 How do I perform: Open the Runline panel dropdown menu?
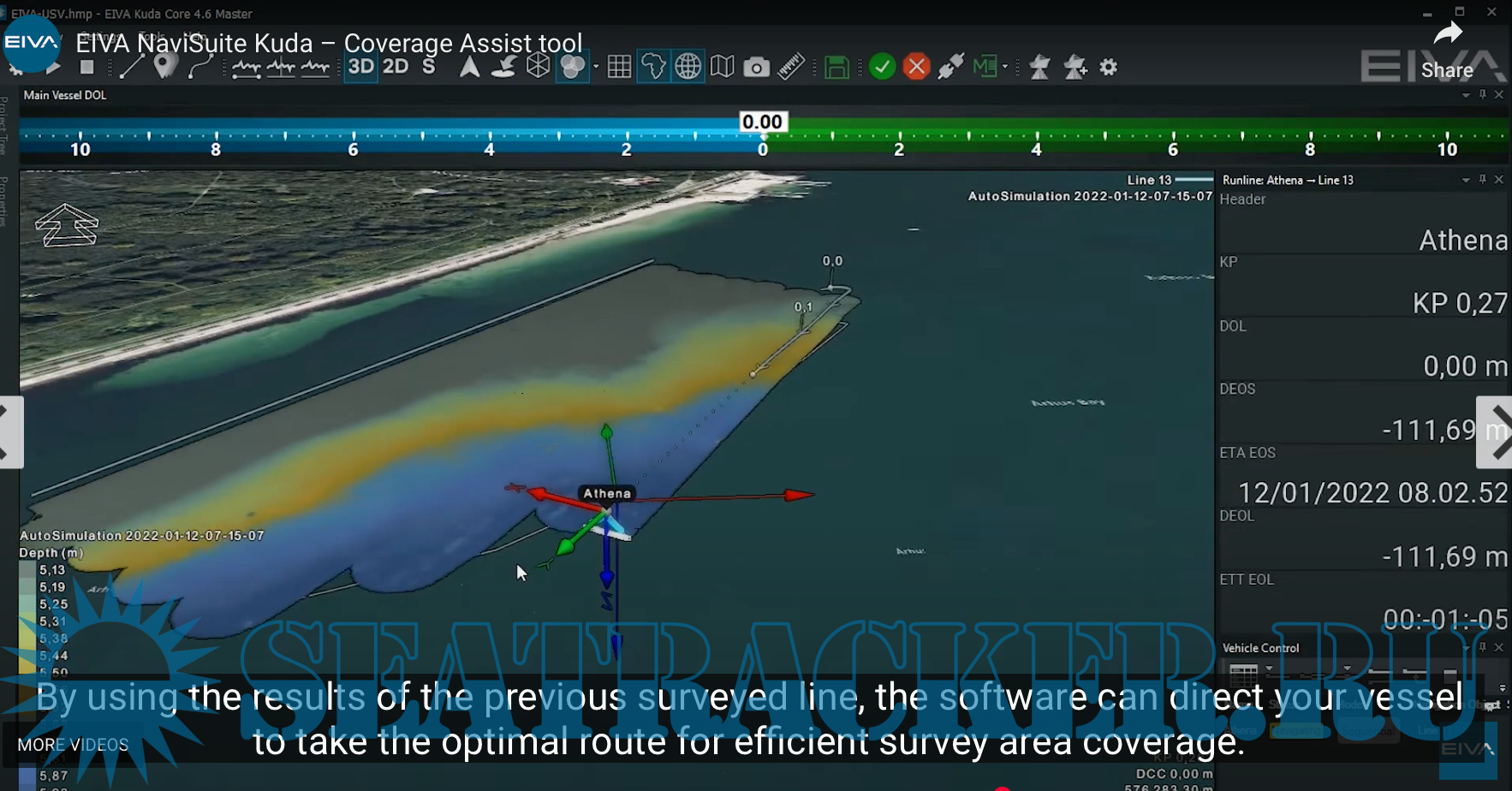click(1466, 180)
